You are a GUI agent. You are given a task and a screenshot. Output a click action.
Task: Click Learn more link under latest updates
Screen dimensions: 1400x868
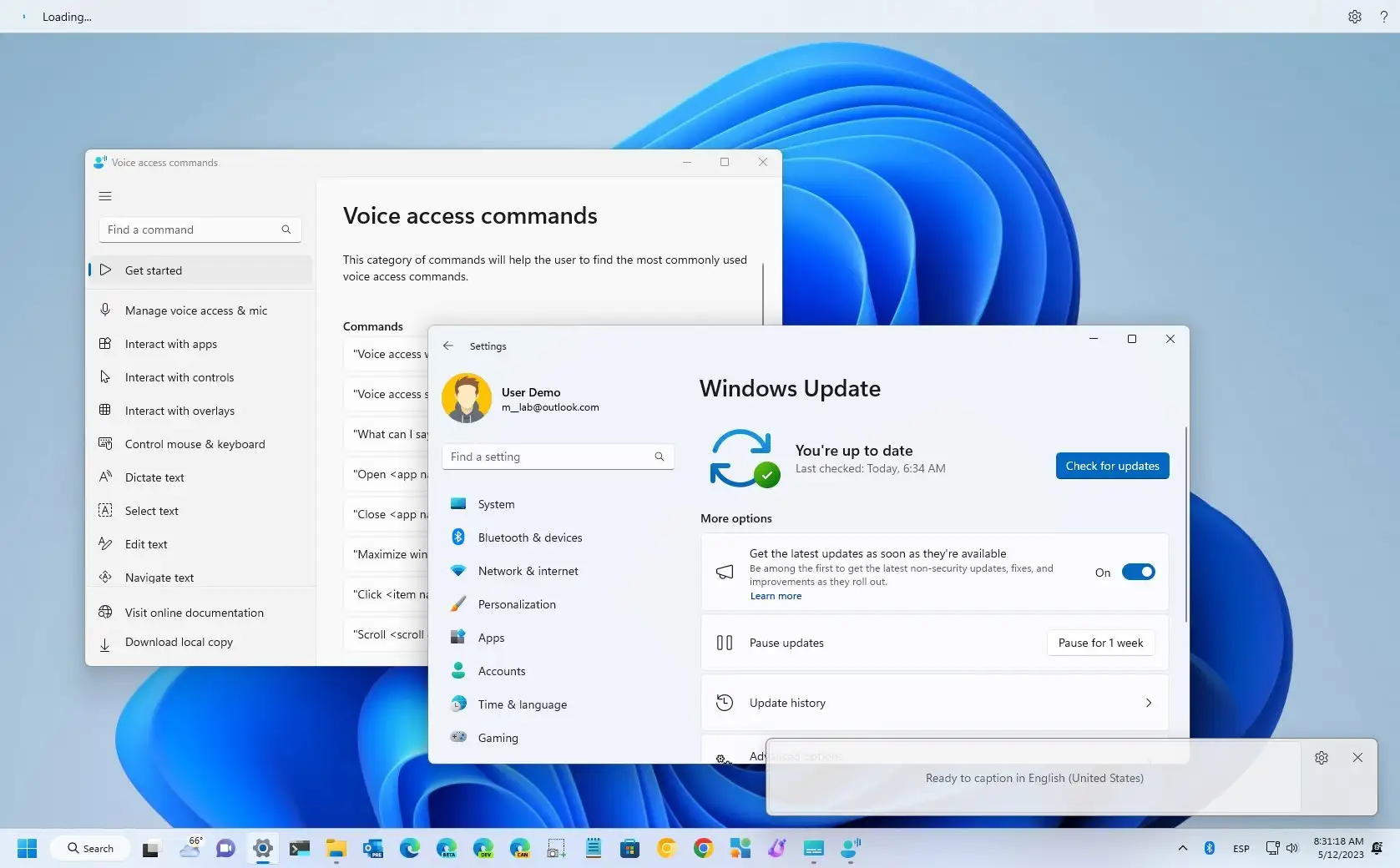[776, 596]
